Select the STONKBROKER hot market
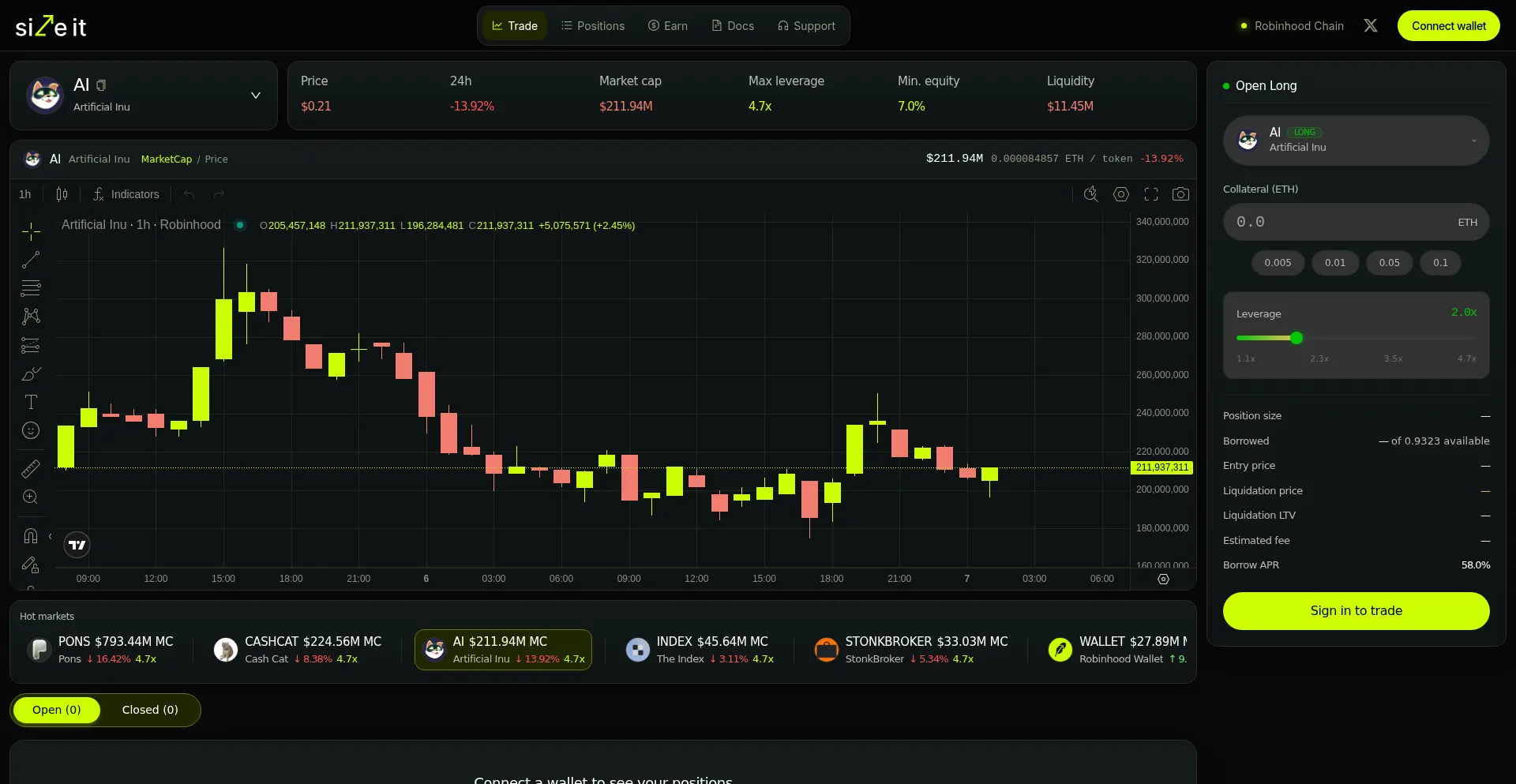This screenshot has width=1516, height=784. tap(912, 650)
